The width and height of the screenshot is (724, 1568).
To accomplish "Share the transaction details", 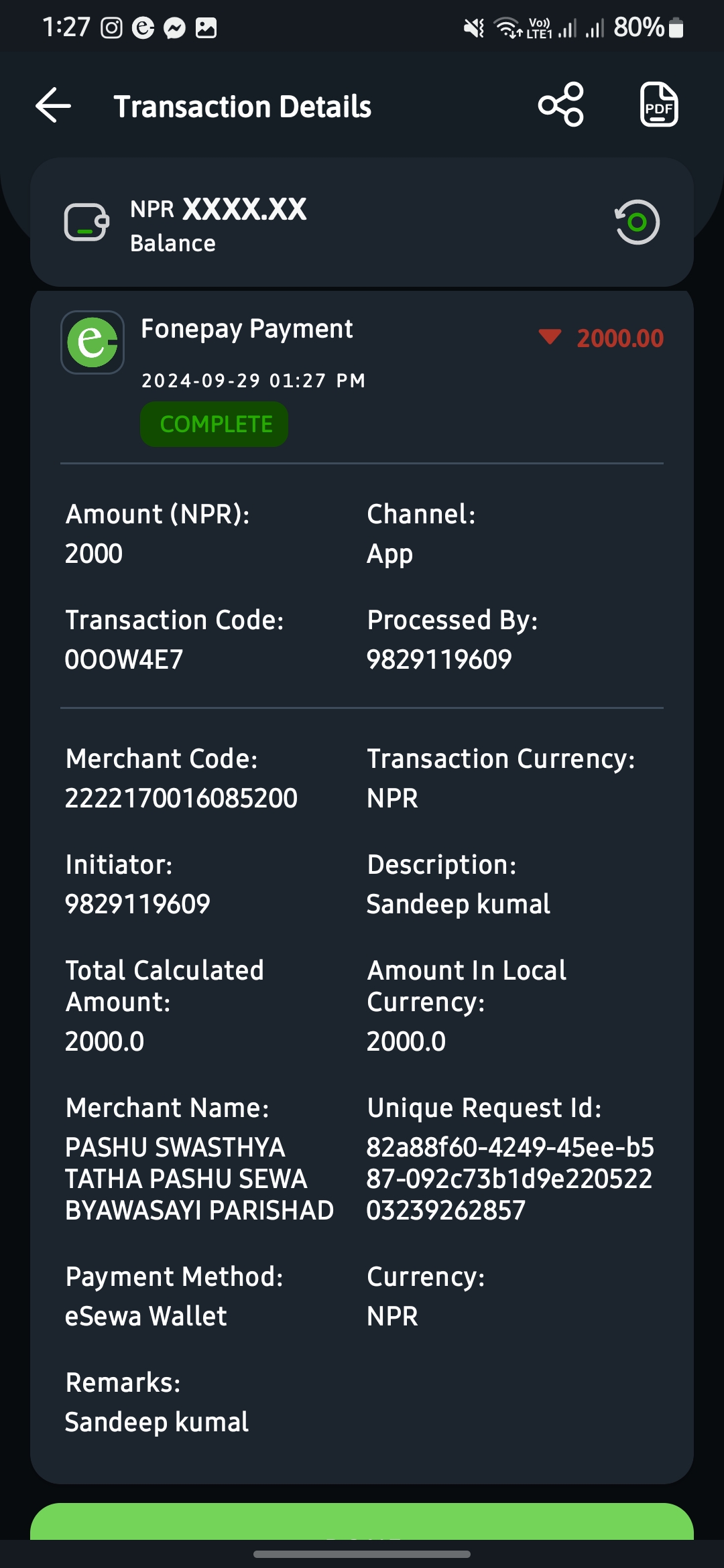I will tap(561, 105).
